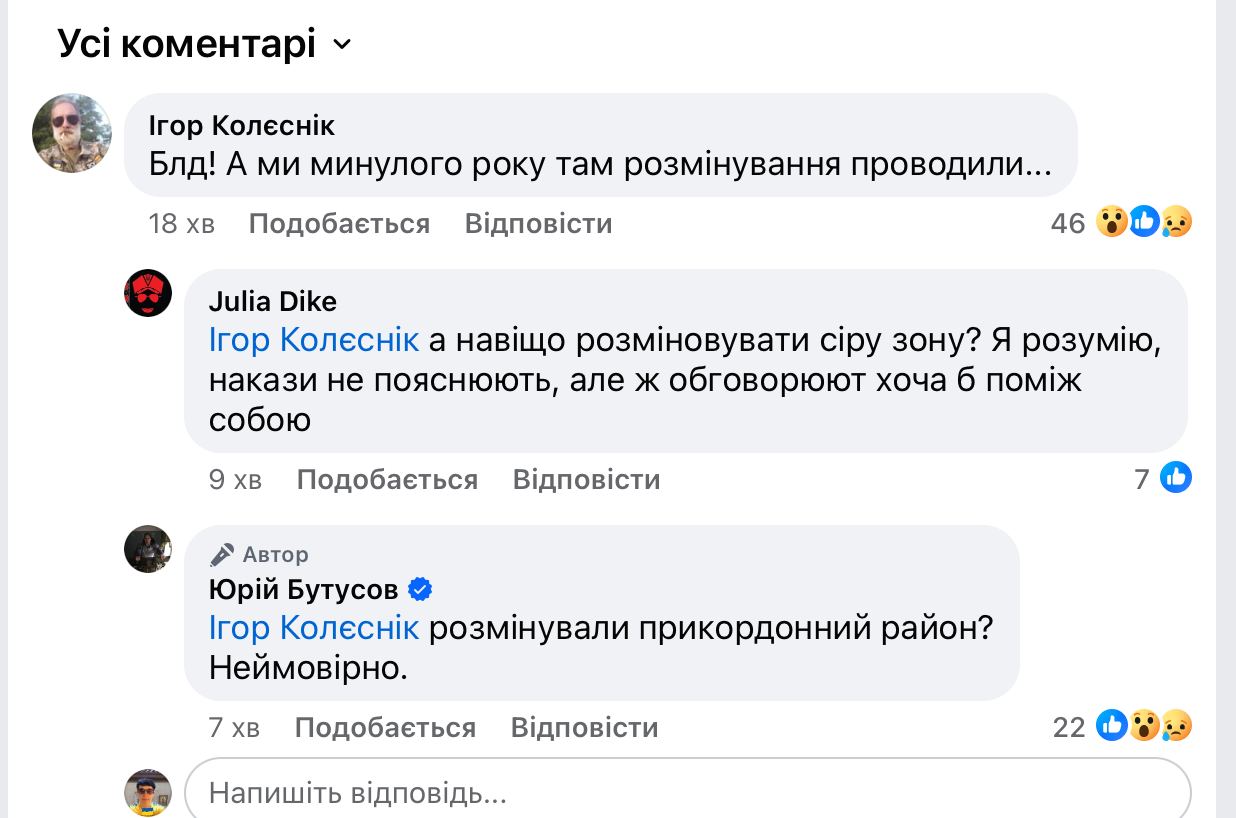This screenshot has height=818, width=1236.
Task: Click the like reaction icon on Julia Dike's reply
Action: [x=1176, y=478]
